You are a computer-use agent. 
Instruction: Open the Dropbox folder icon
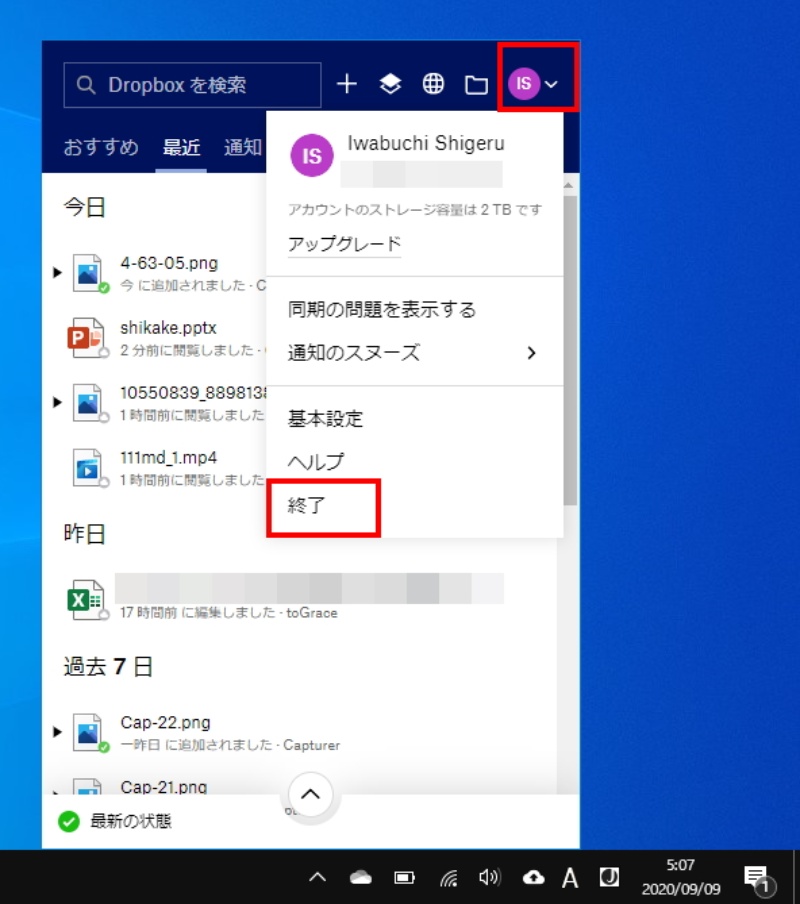(476, 85)
